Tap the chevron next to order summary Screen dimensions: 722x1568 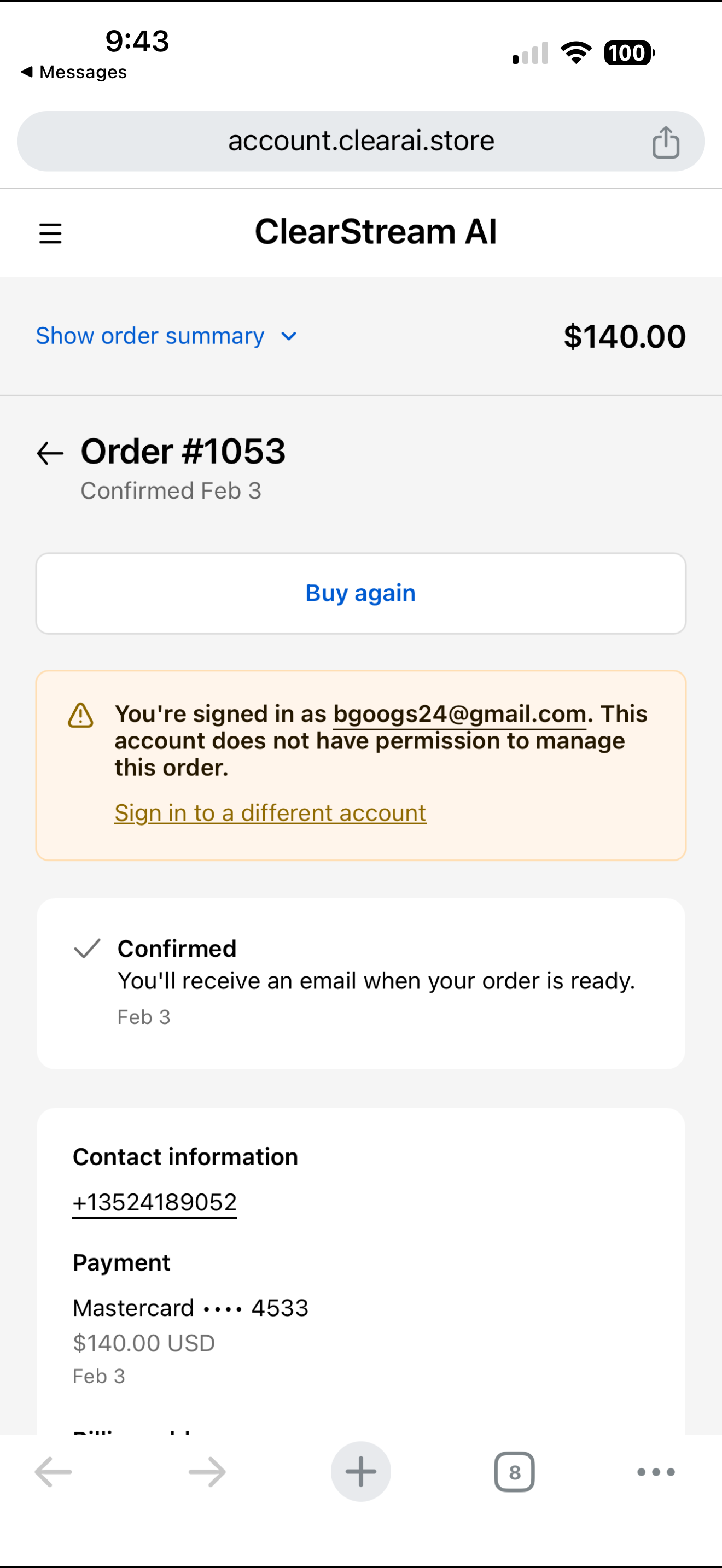289,337
